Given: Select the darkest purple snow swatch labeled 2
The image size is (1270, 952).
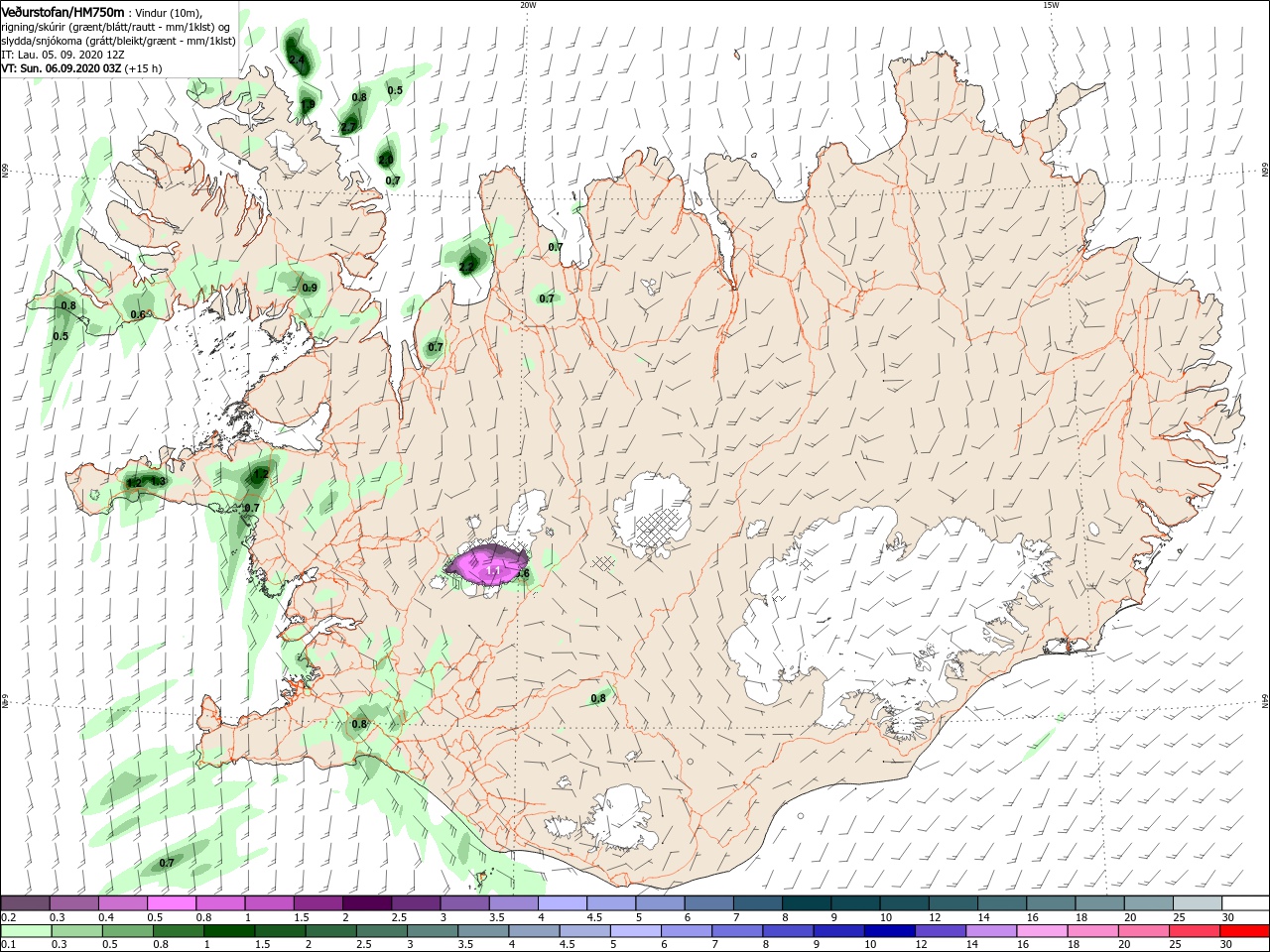Looking at the screenshot, I should coord(366,903).
